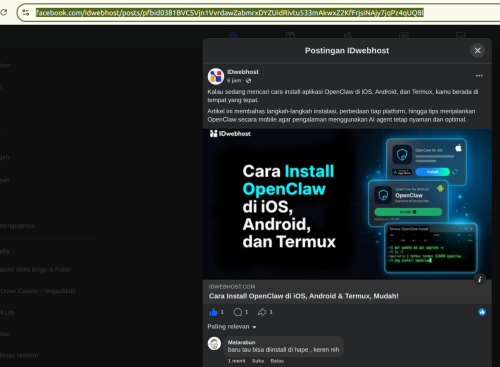Viewport: 500px width, 367px height.
Task: Select 'Suka' under Matarabun's comment
Action: click(x=258, y=361)
